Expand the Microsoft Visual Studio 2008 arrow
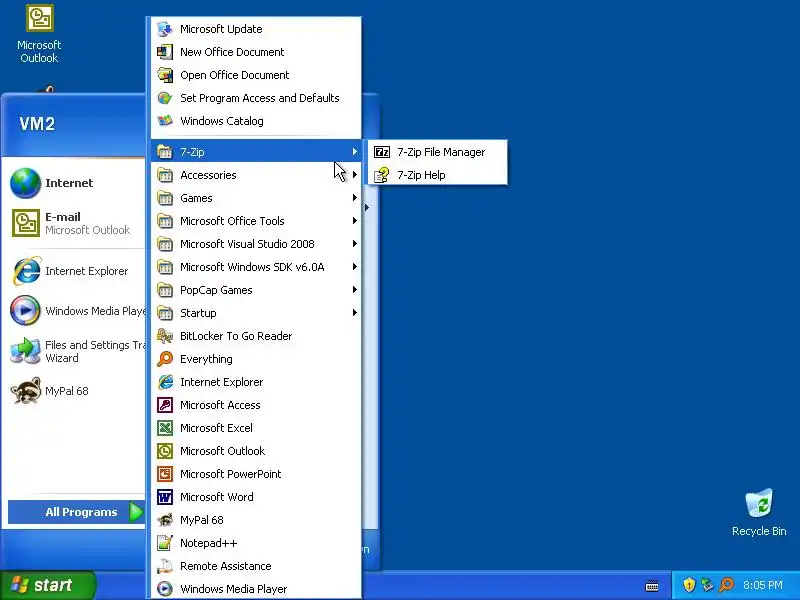800x600 pixels. [x=355, y=244]
